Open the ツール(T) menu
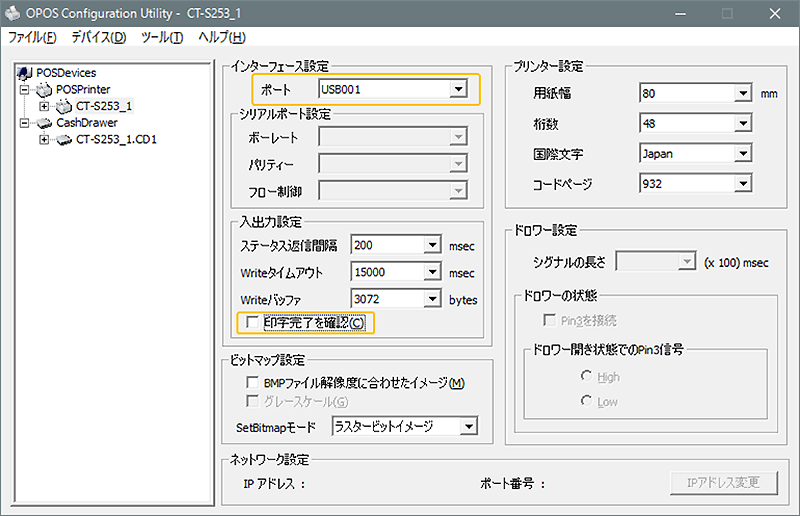This screenshot has width=800, height=516. pos(162,37)
